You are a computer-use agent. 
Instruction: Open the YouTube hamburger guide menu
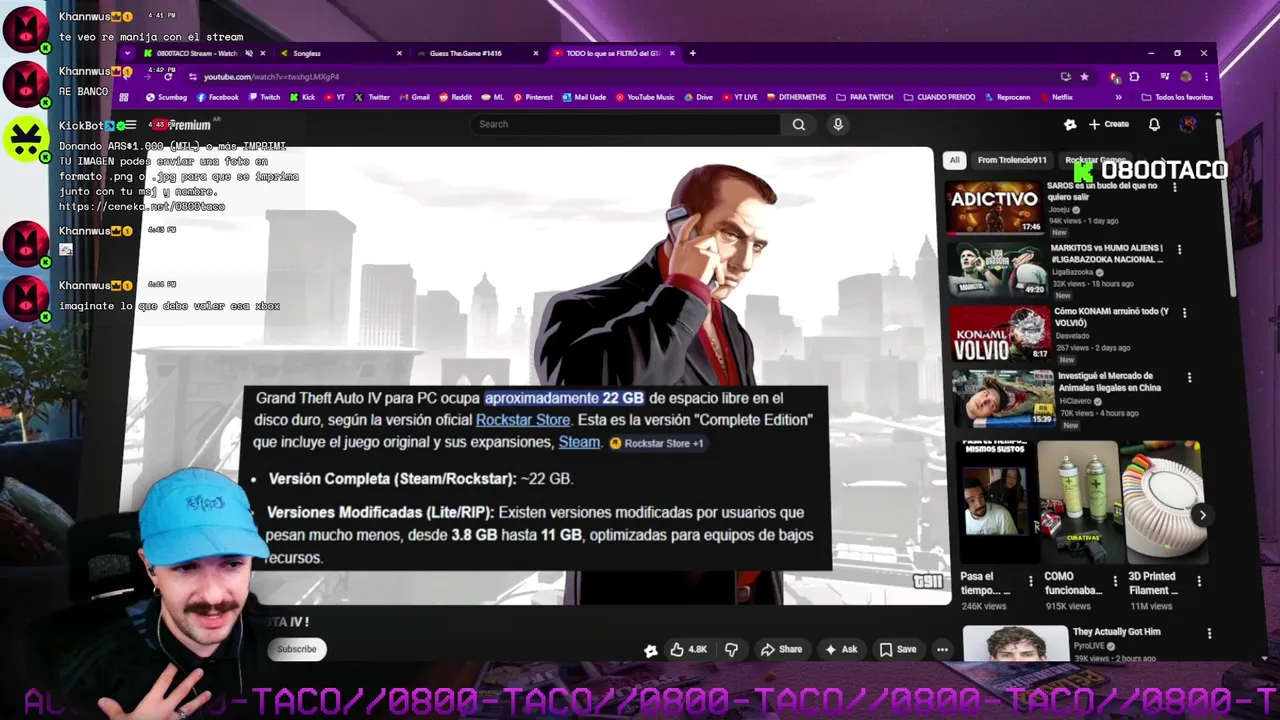pos(130,125)
